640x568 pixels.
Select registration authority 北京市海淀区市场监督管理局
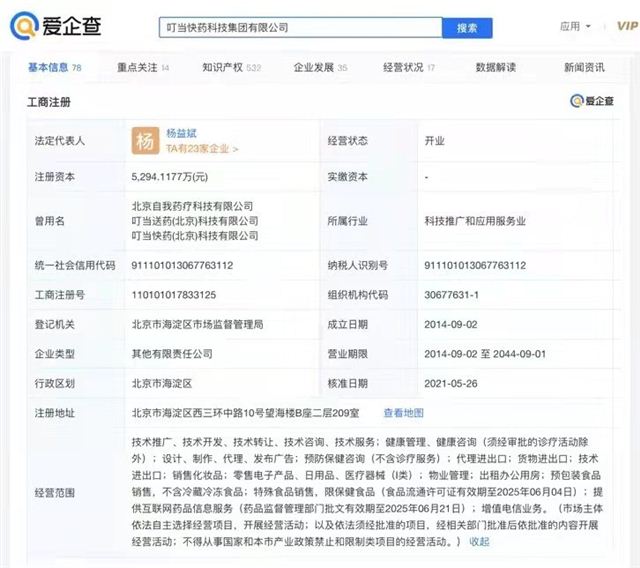(198, 324)
